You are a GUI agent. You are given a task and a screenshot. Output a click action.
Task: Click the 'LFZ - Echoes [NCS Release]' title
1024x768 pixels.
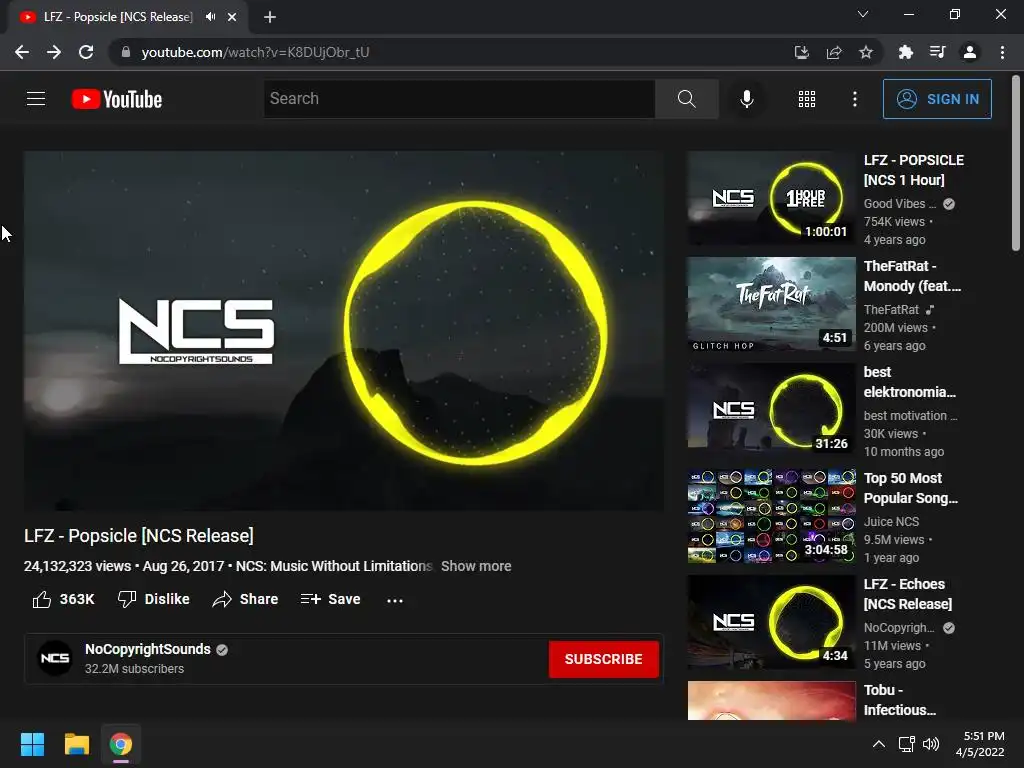[908, 594]
